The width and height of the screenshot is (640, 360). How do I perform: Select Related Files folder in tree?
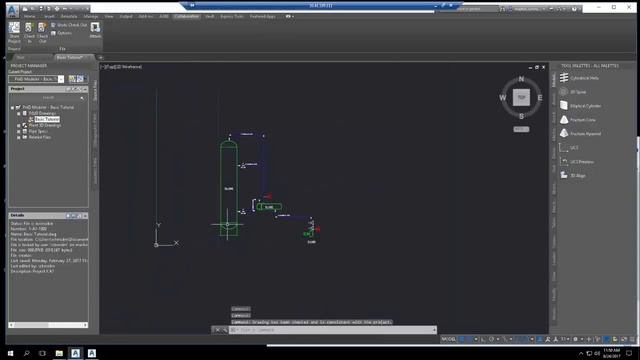point(40,137)
